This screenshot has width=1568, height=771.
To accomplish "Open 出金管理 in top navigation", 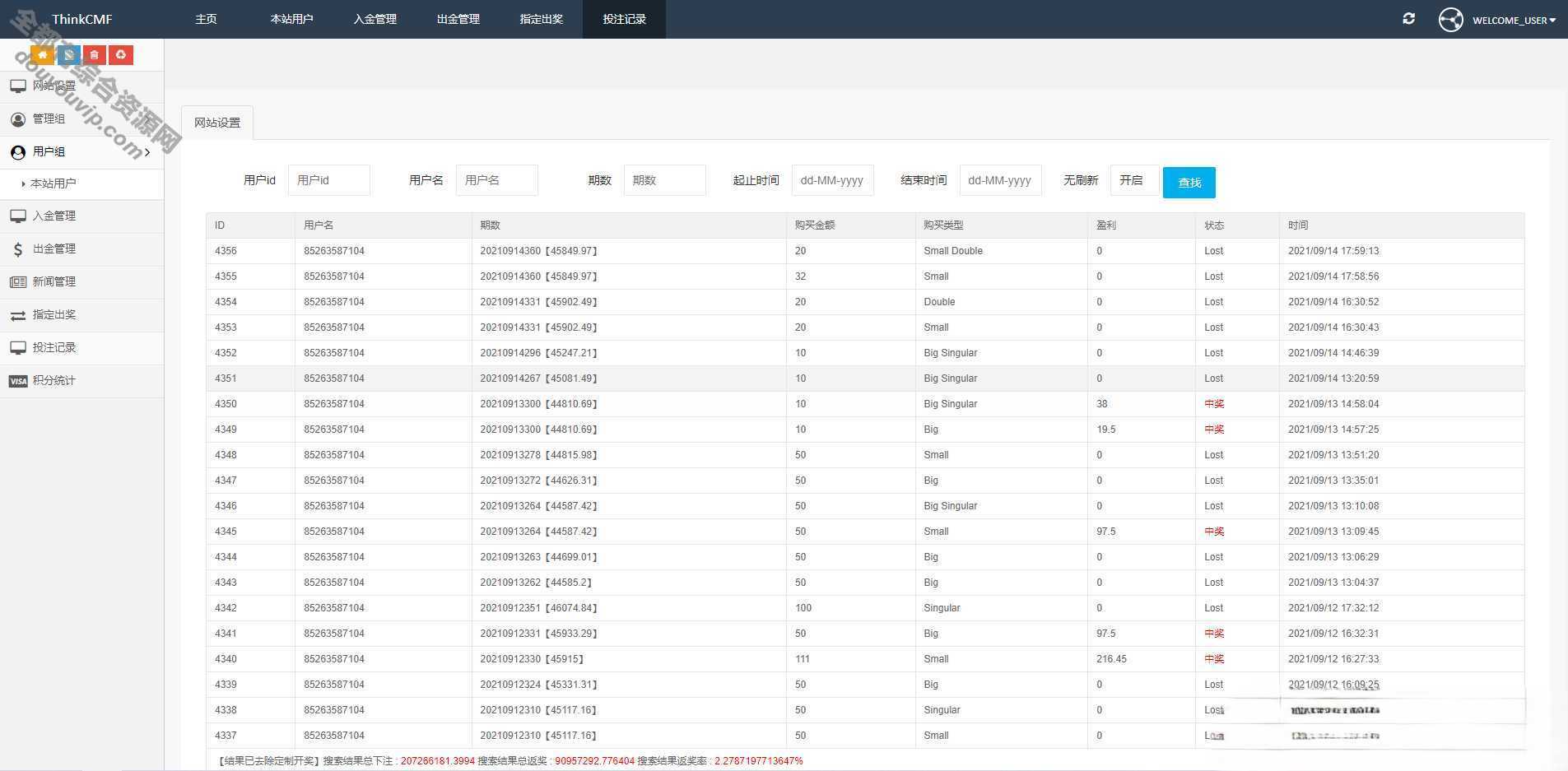I will click(458, 19).
